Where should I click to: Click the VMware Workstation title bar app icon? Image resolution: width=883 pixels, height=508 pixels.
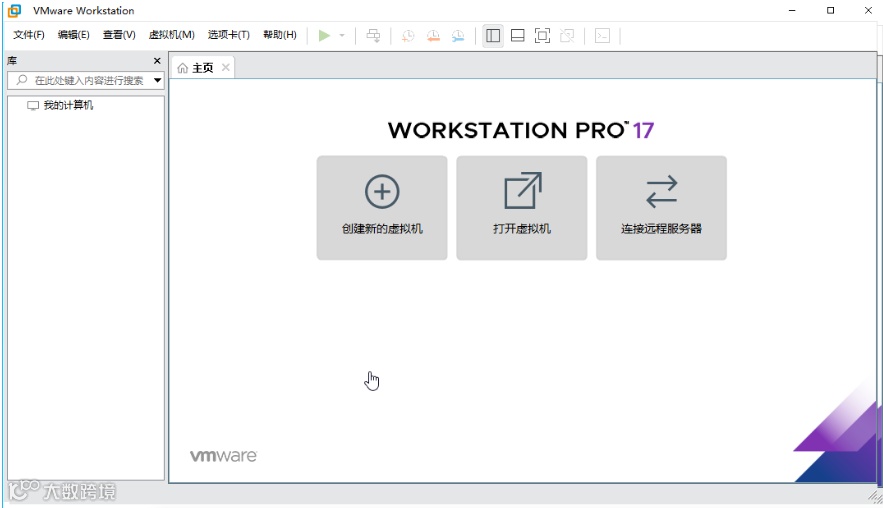15,11
